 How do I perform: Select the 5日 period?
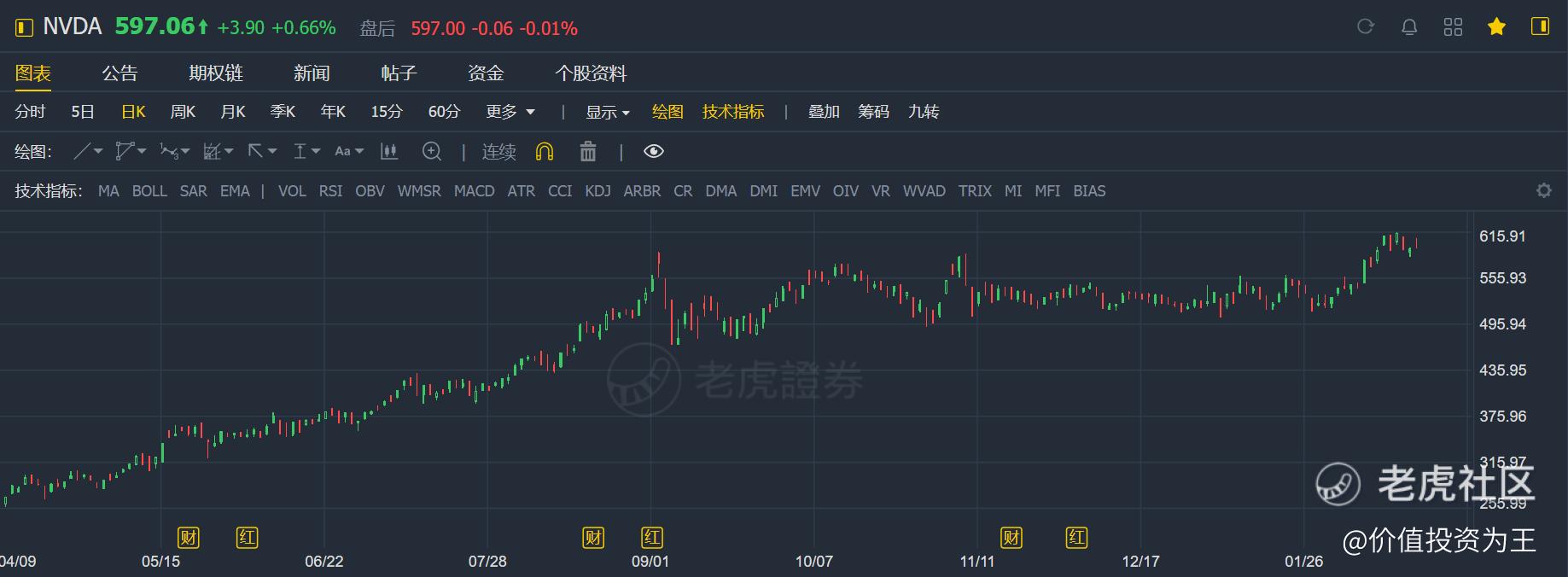coord(83,112)
